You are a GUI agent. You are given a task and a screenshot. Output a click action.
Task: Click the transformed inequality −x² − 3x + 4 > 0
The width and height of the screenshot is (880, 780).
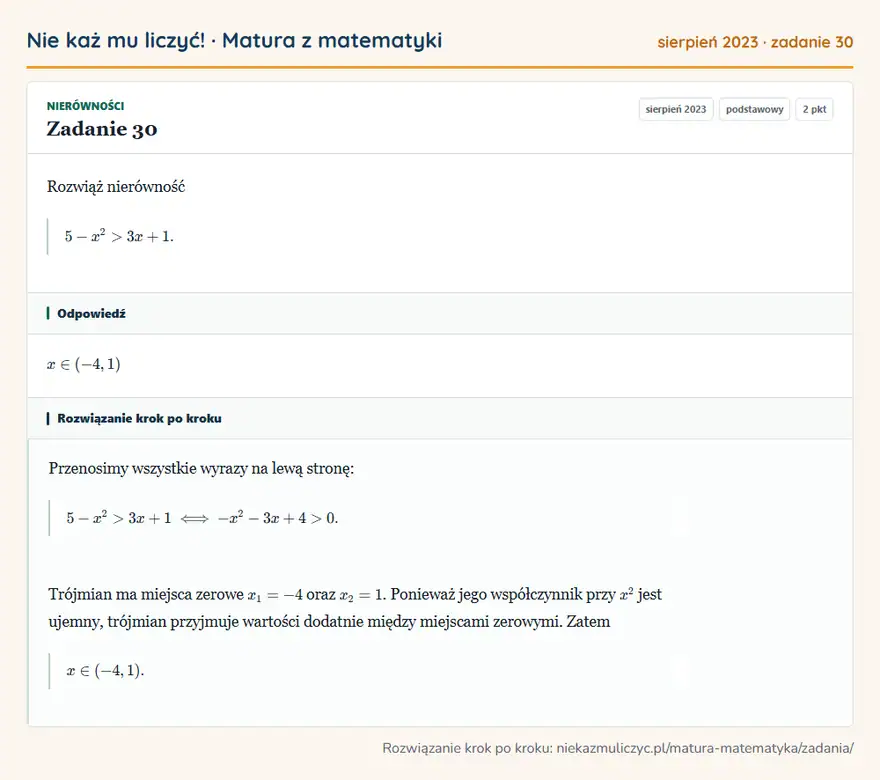pos(278,517)
